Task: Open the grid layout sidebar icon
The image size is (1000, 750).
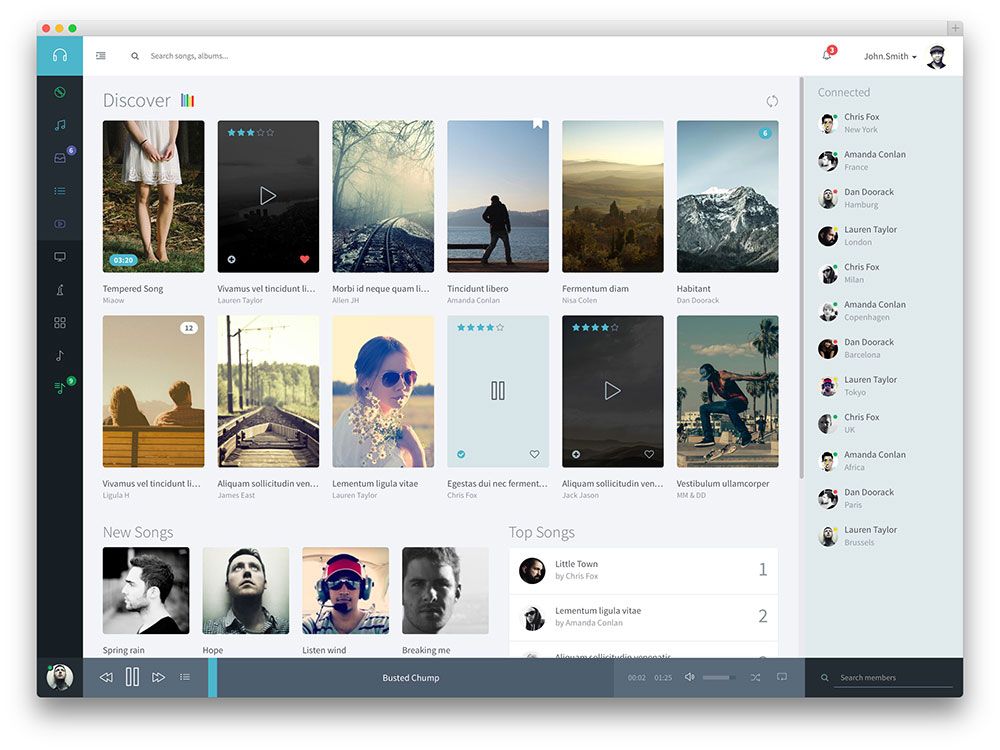Action: (x=60, y=323)
